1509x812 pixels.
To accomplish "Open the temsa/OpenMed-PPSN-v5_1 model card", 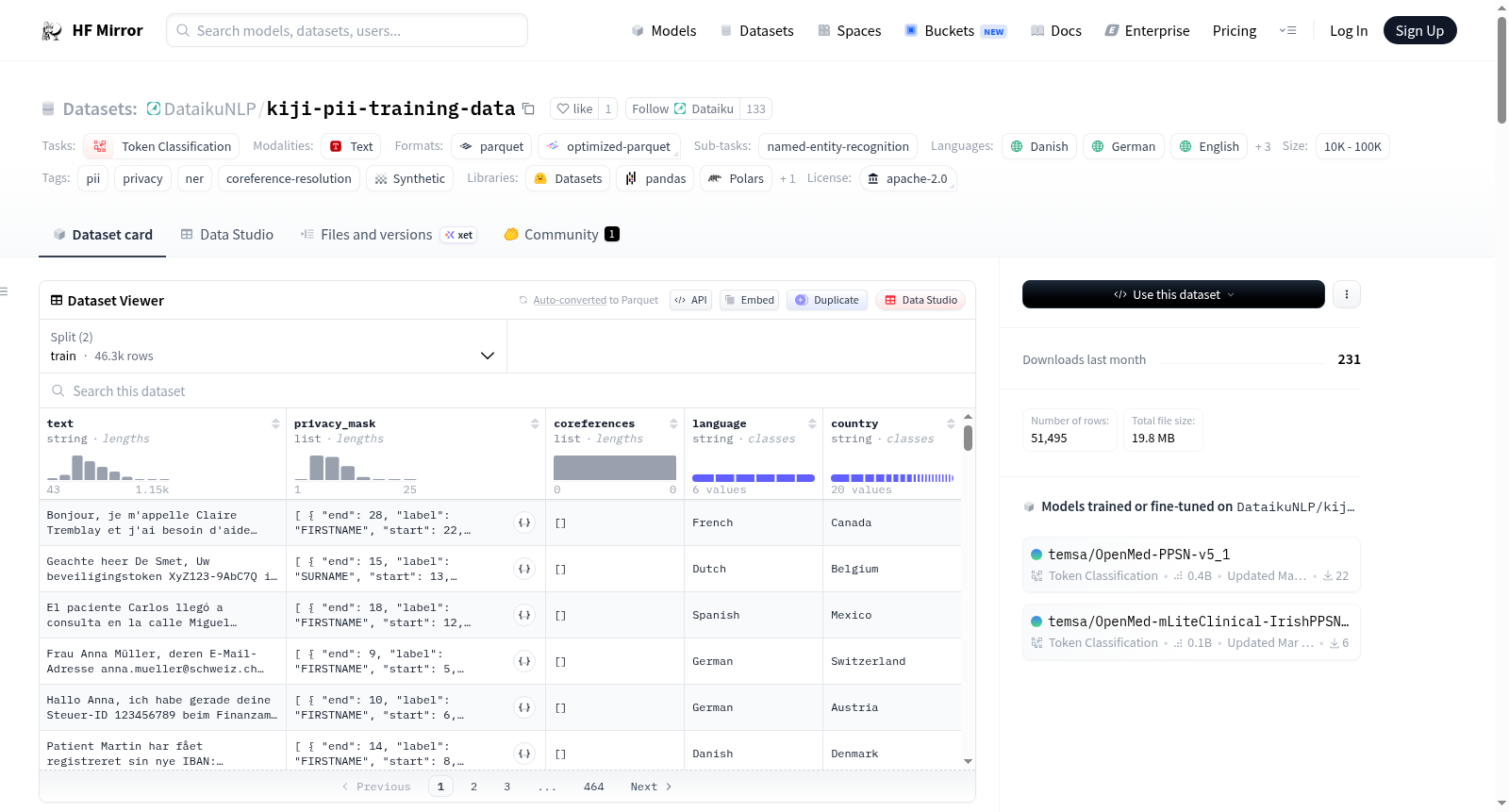I will (1191, 564).
